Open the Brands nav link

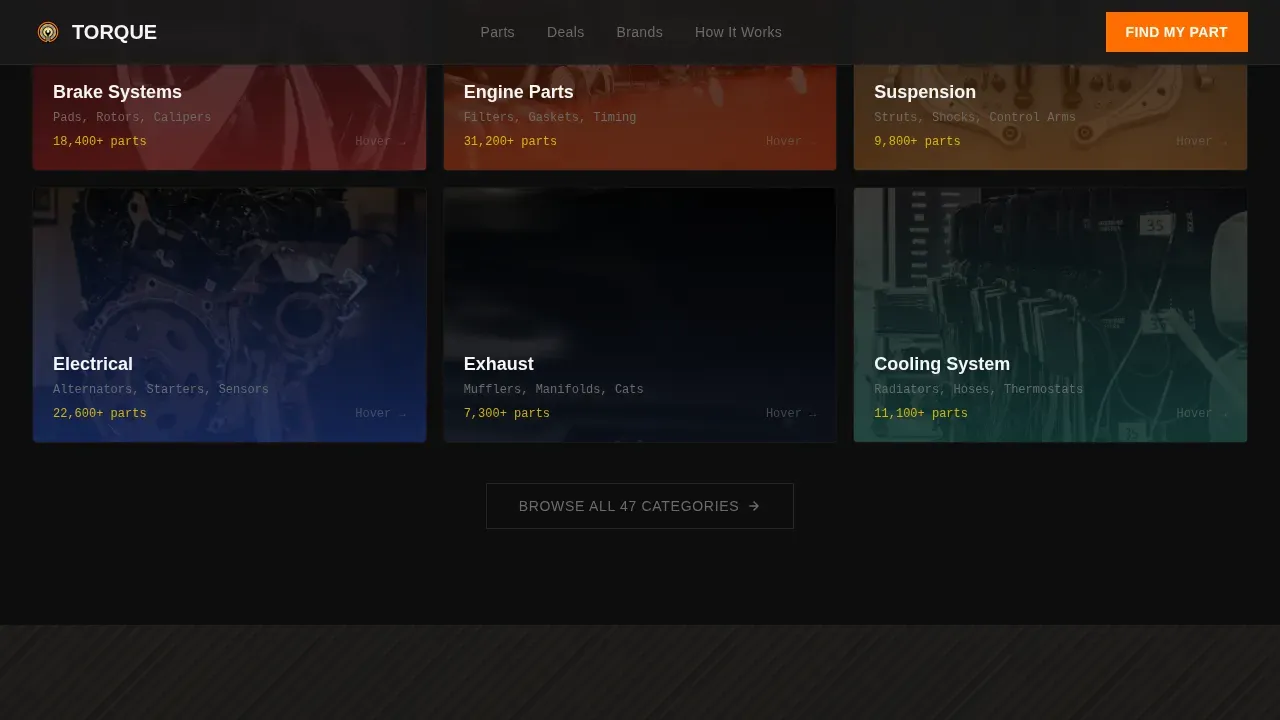coord(639,32)
